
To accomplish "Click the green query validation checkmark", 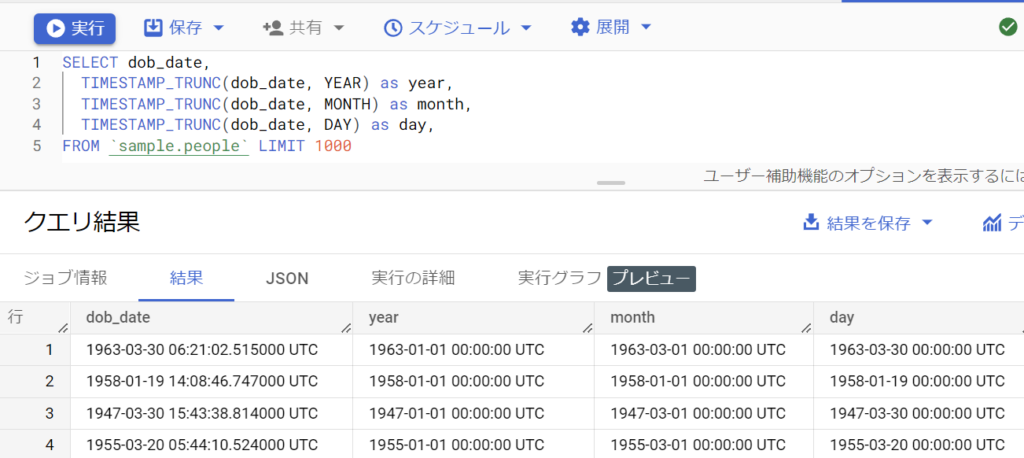I will [1008, 27].
